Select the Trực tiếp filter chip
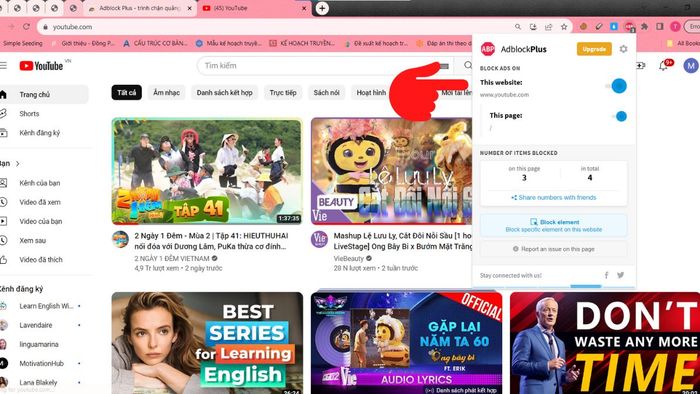Image resolution: width=700 pixels, height=394 pixels. (x=283, y=92)
